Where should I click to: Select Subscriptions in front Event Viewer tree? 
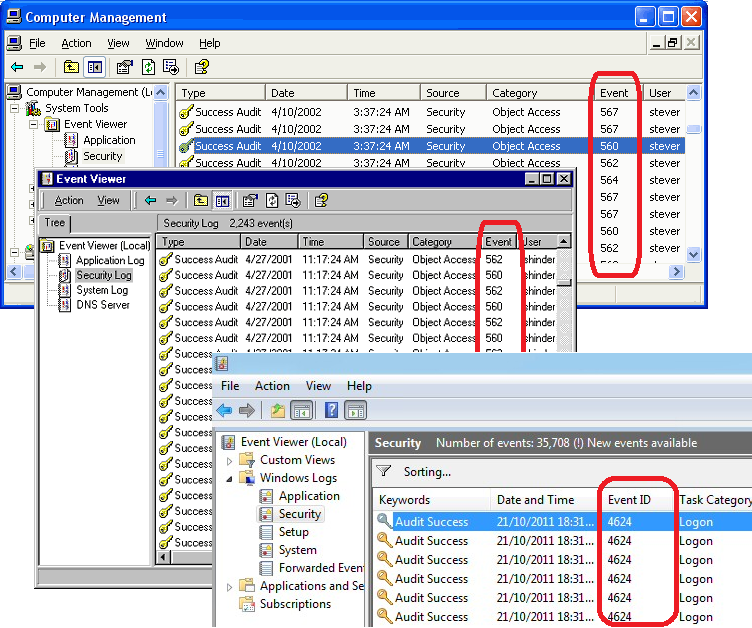(x=295, y=604)
